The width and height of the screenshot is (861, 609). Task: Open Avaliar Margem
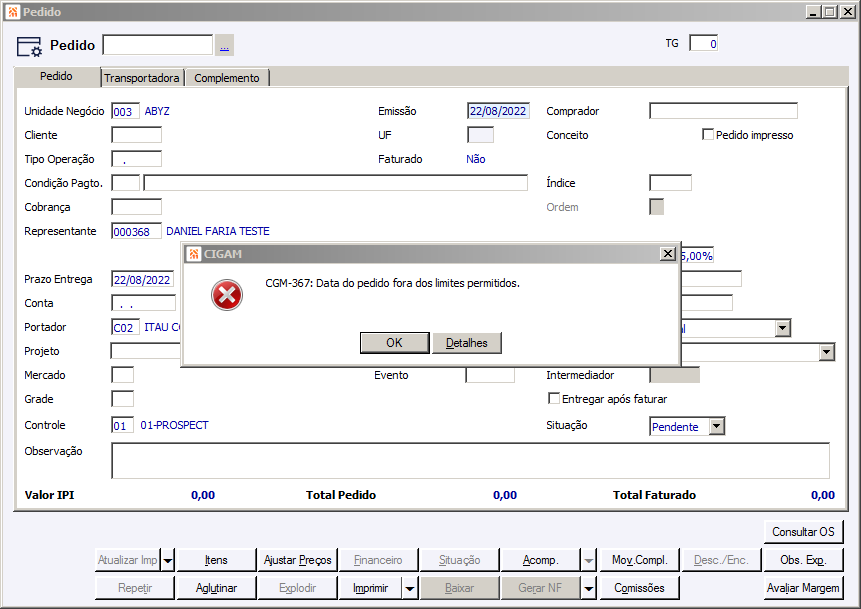click(803, 588)
